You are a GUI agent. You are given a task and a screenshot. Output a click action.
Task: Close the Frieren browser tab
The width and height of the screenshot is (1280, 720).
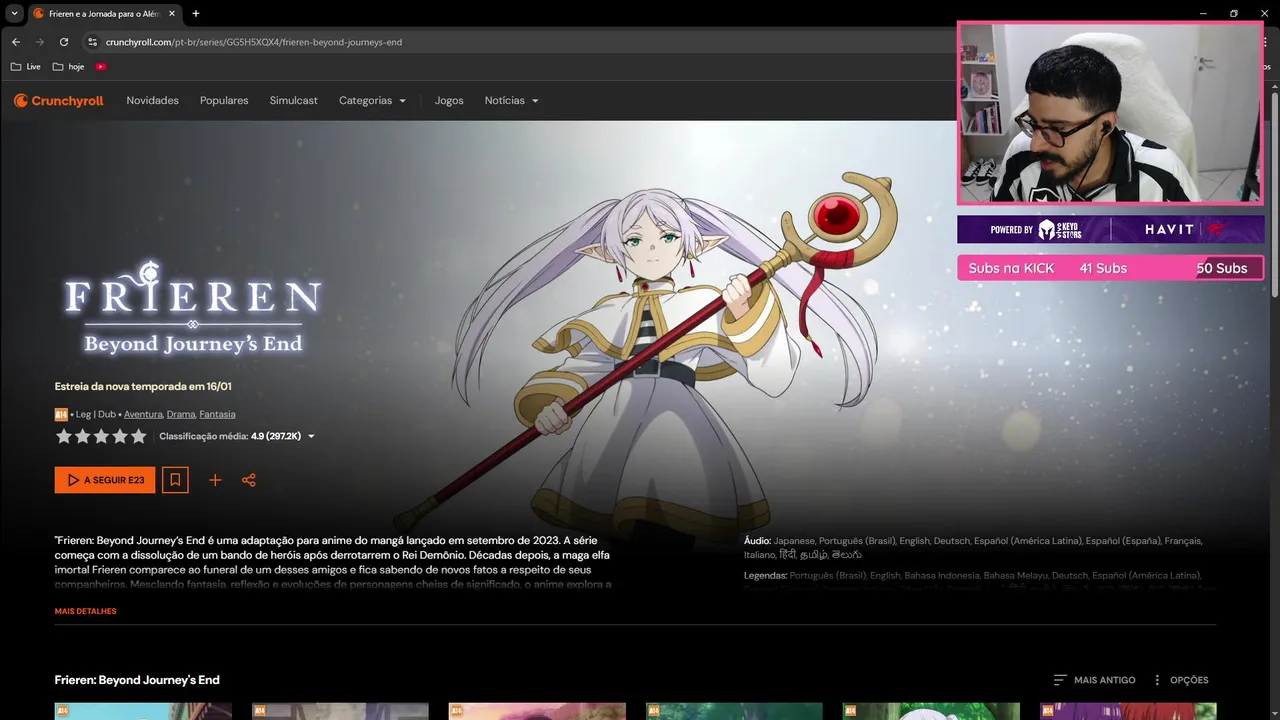(172, 14)
